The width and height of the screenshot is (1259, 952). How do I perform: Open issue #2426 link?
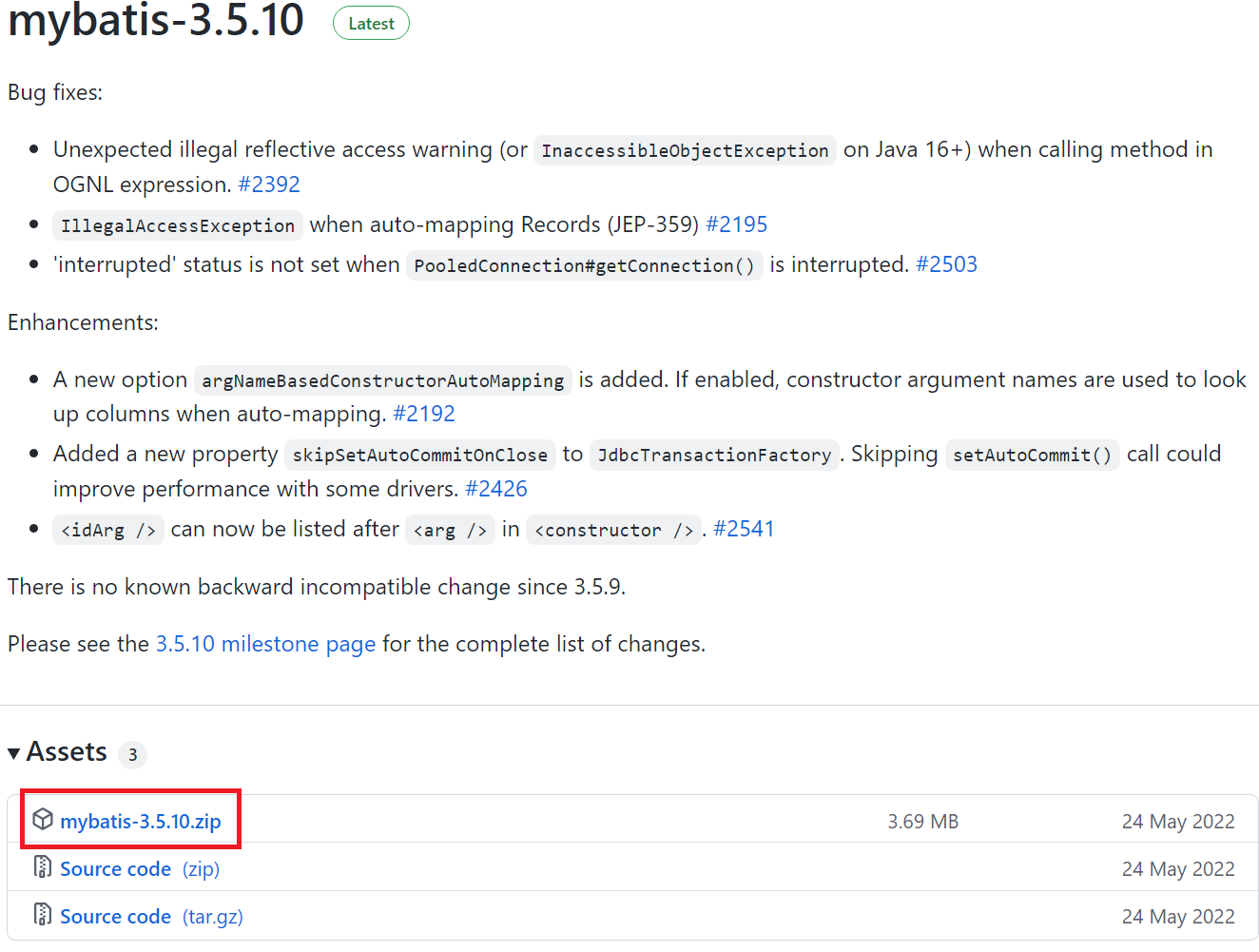496,489
